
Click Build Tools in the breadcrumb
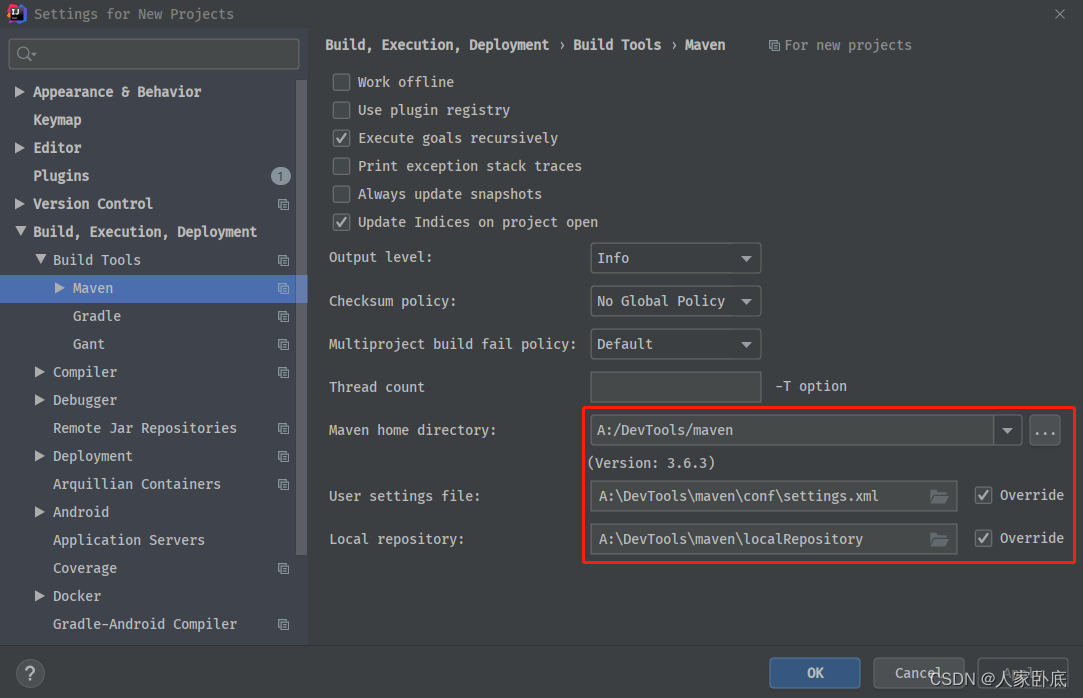pyautogui.click(x=617, y=45)
